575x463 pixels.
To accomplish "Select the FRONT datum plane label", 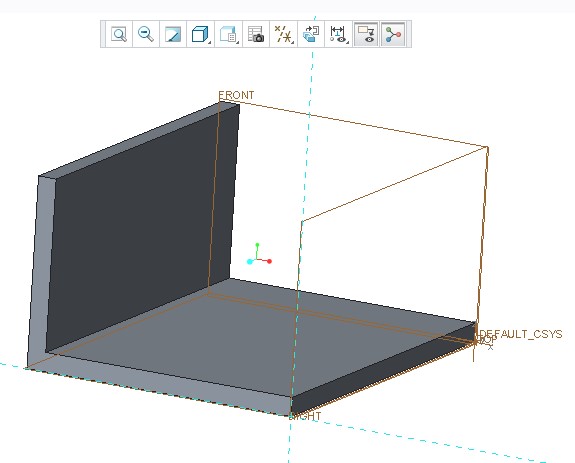I will point(236,95).
